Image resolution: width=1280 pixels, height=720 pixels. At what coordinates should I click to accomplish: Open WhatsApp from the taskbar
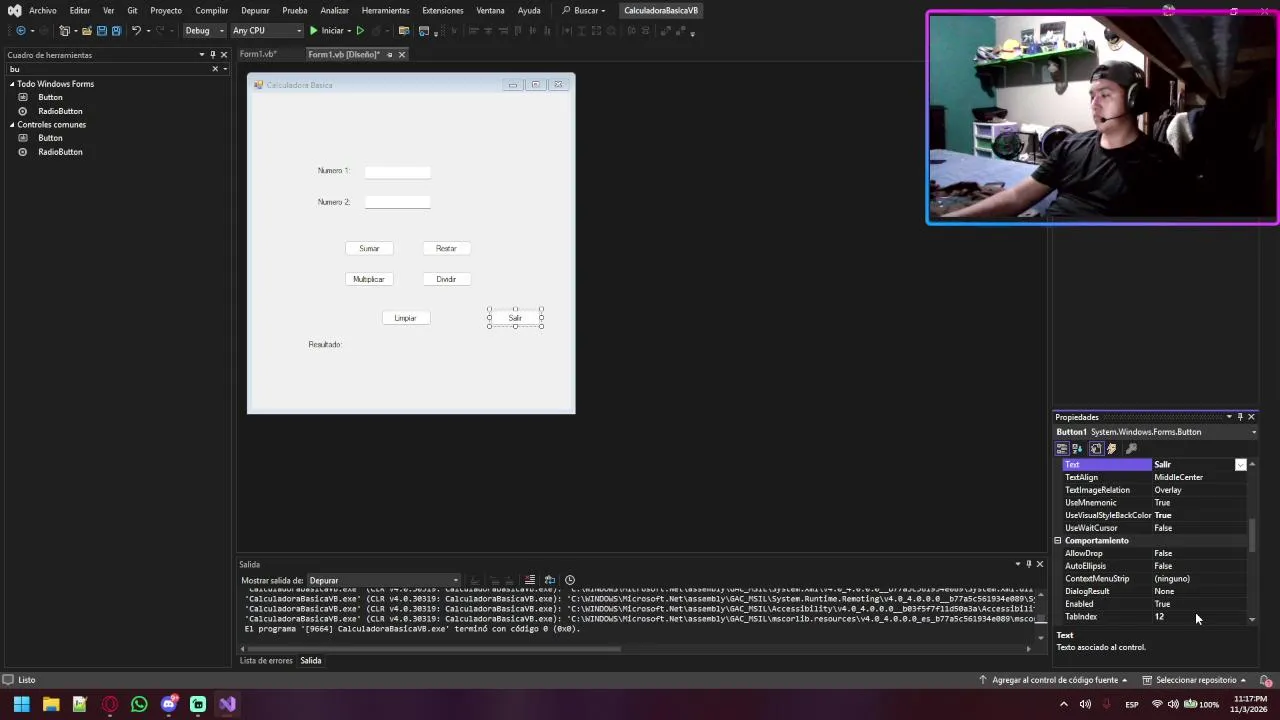pyautogui.click(x=139, y=704)
